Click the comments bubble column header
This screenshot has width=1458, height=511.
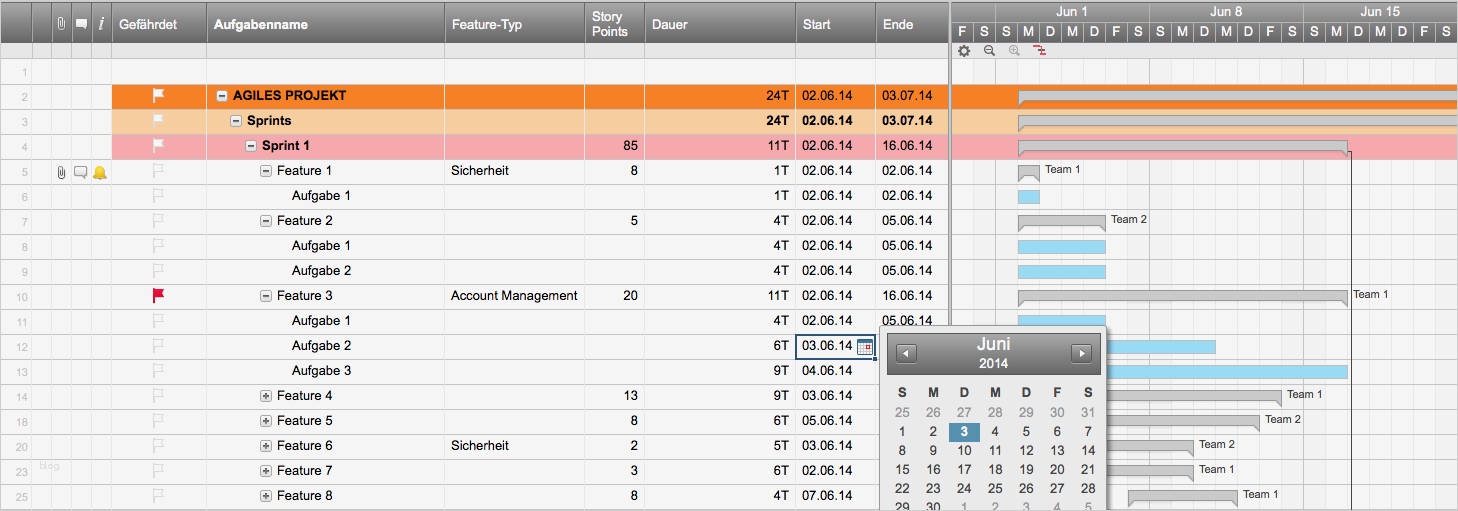pyautogui.click(x=81, y=24)
